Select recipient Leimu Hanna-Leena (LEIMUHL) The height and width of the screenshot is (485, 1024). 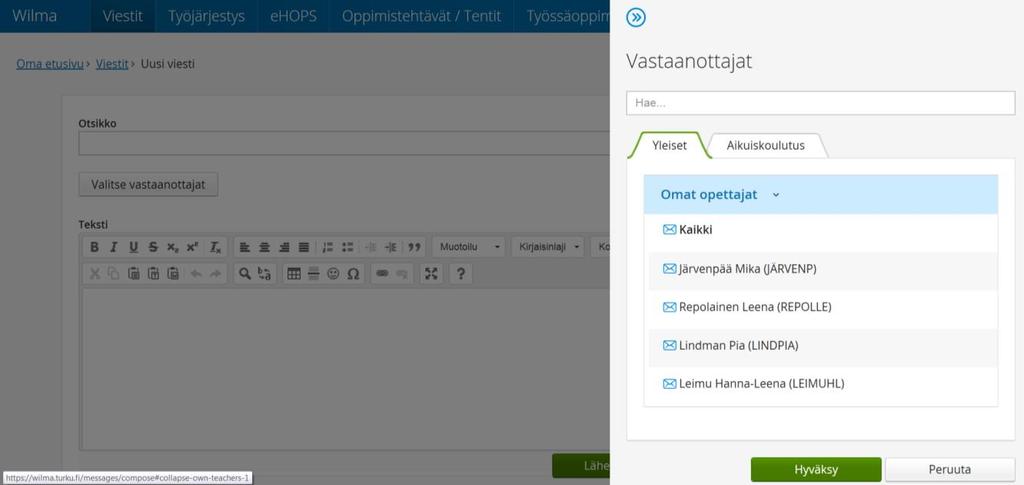pyautogui.click(x=761, y=384)
